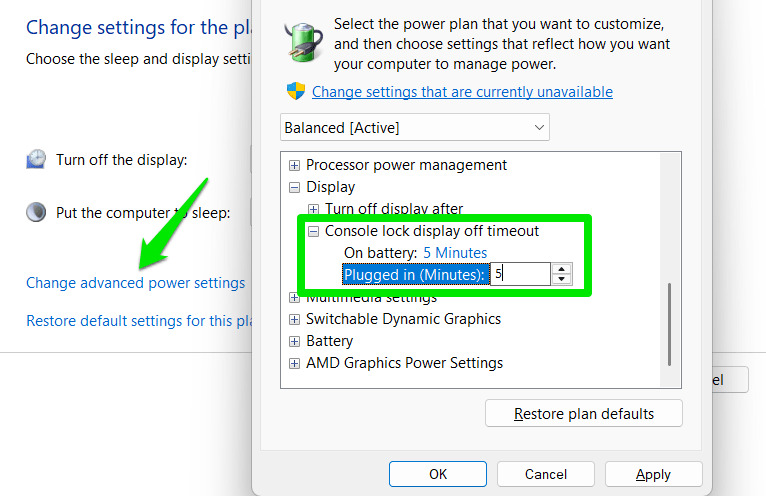Image resolution: width=766 pixels, height=496 pixels.
Task: Click the On battery 5 Minutes value
Action: coord(455,253)
